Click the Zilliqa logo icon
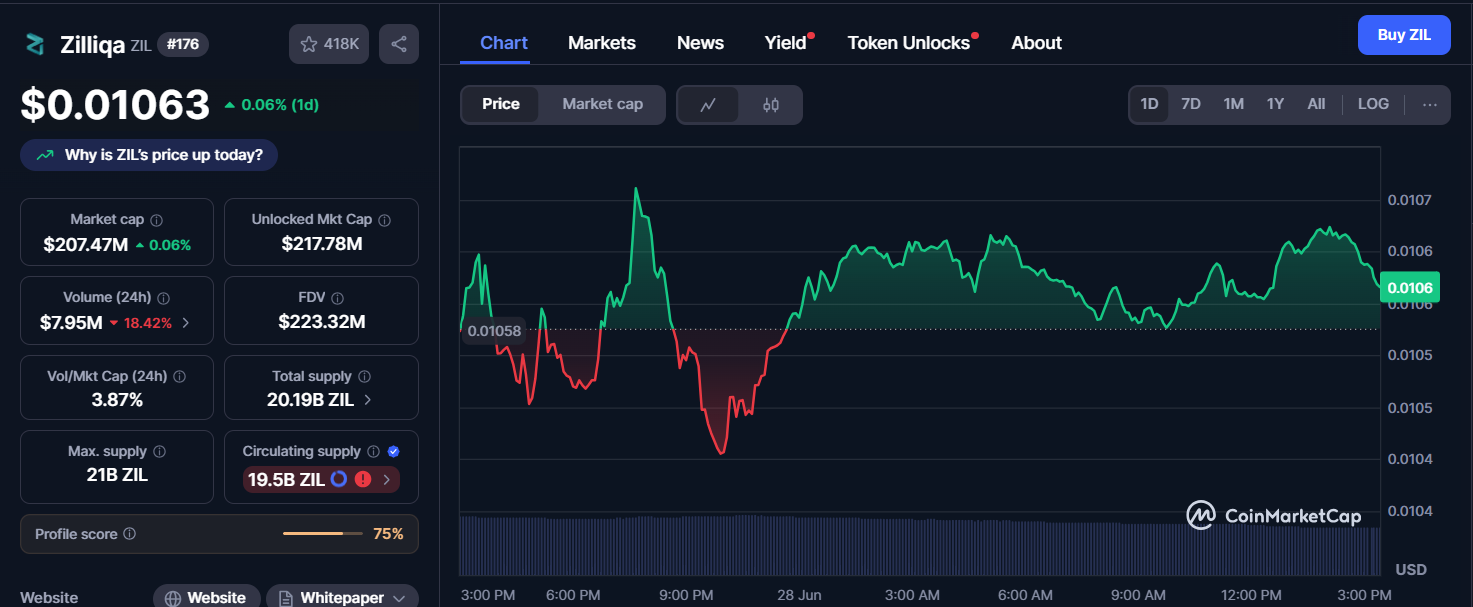 (36, 44)
